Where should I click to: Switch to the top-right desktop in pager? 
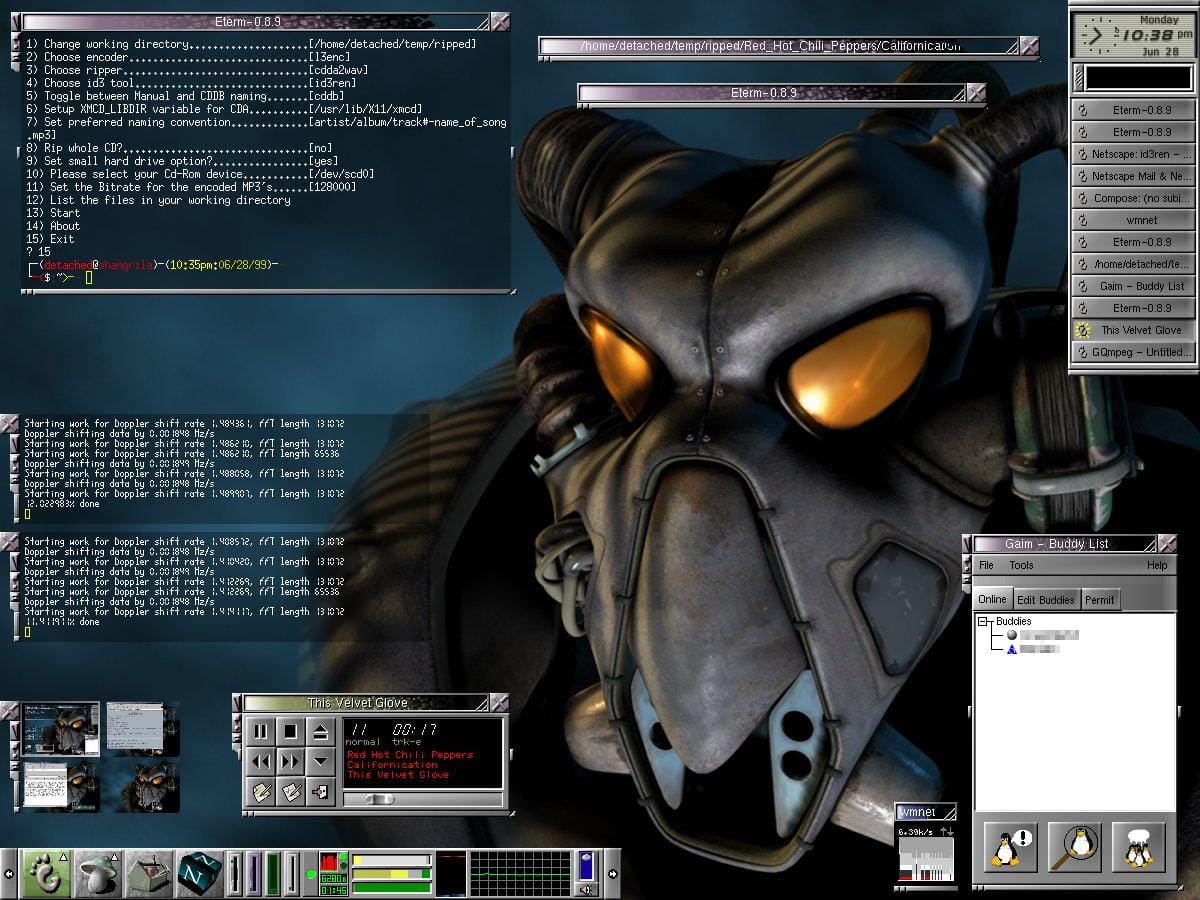(142, 728)
